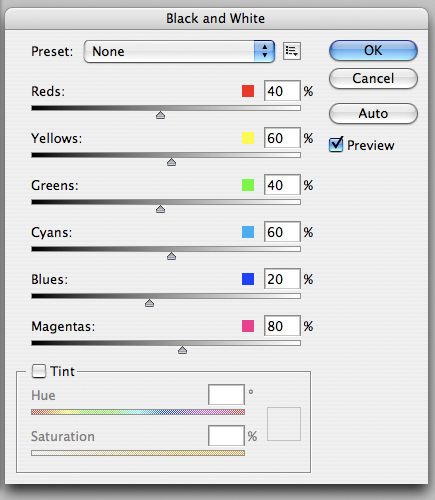Confirm with the OK button
The width and height of the screenshot is (435, 500).
[373, 51]
